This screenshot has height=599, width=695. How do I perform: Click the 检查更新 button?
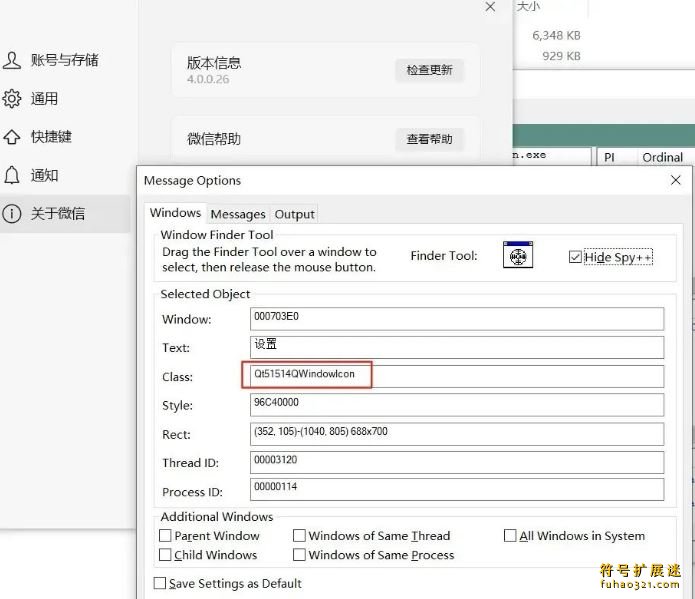click(429, 70)
